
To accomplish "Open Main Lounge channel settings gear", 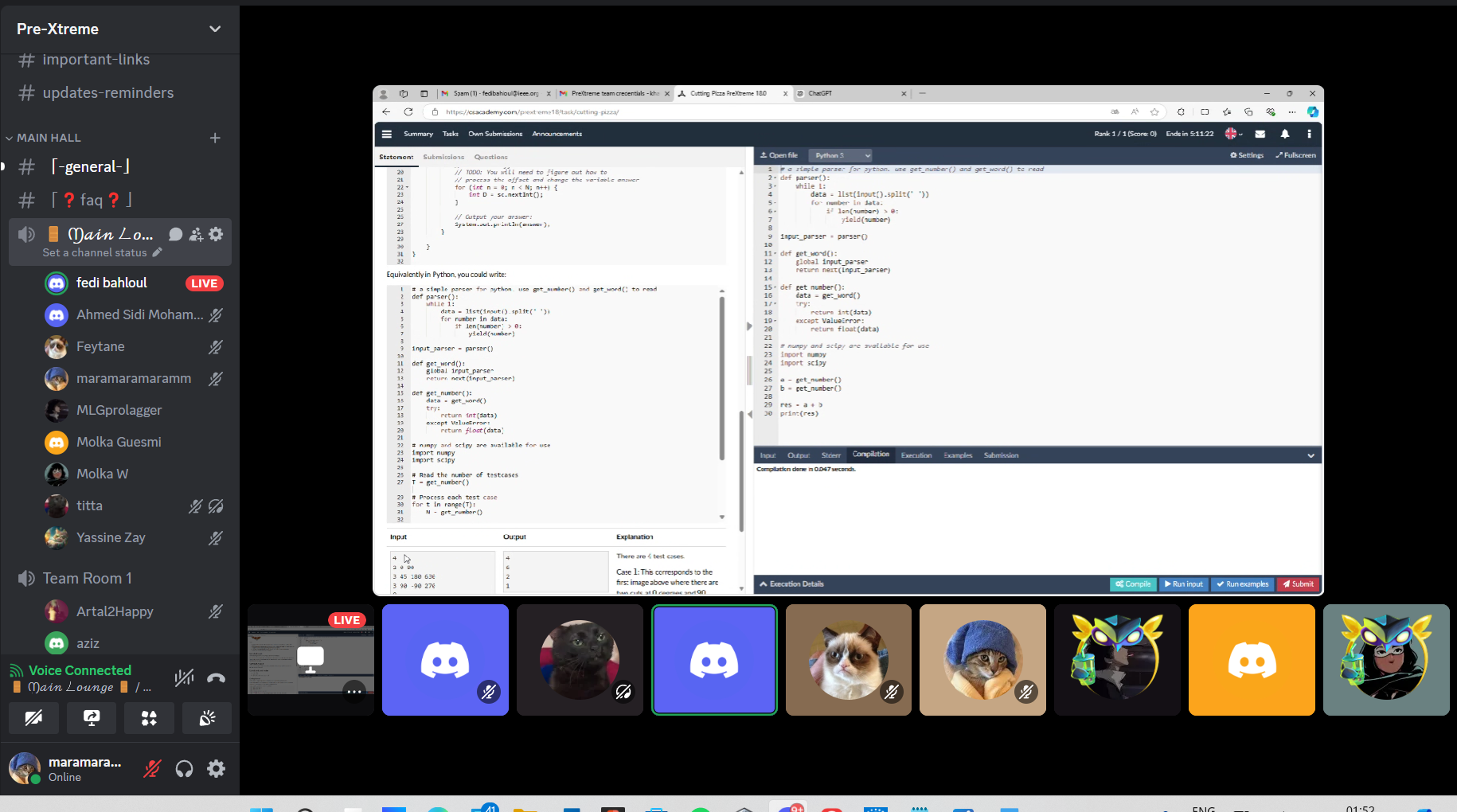I will point(216,234).
